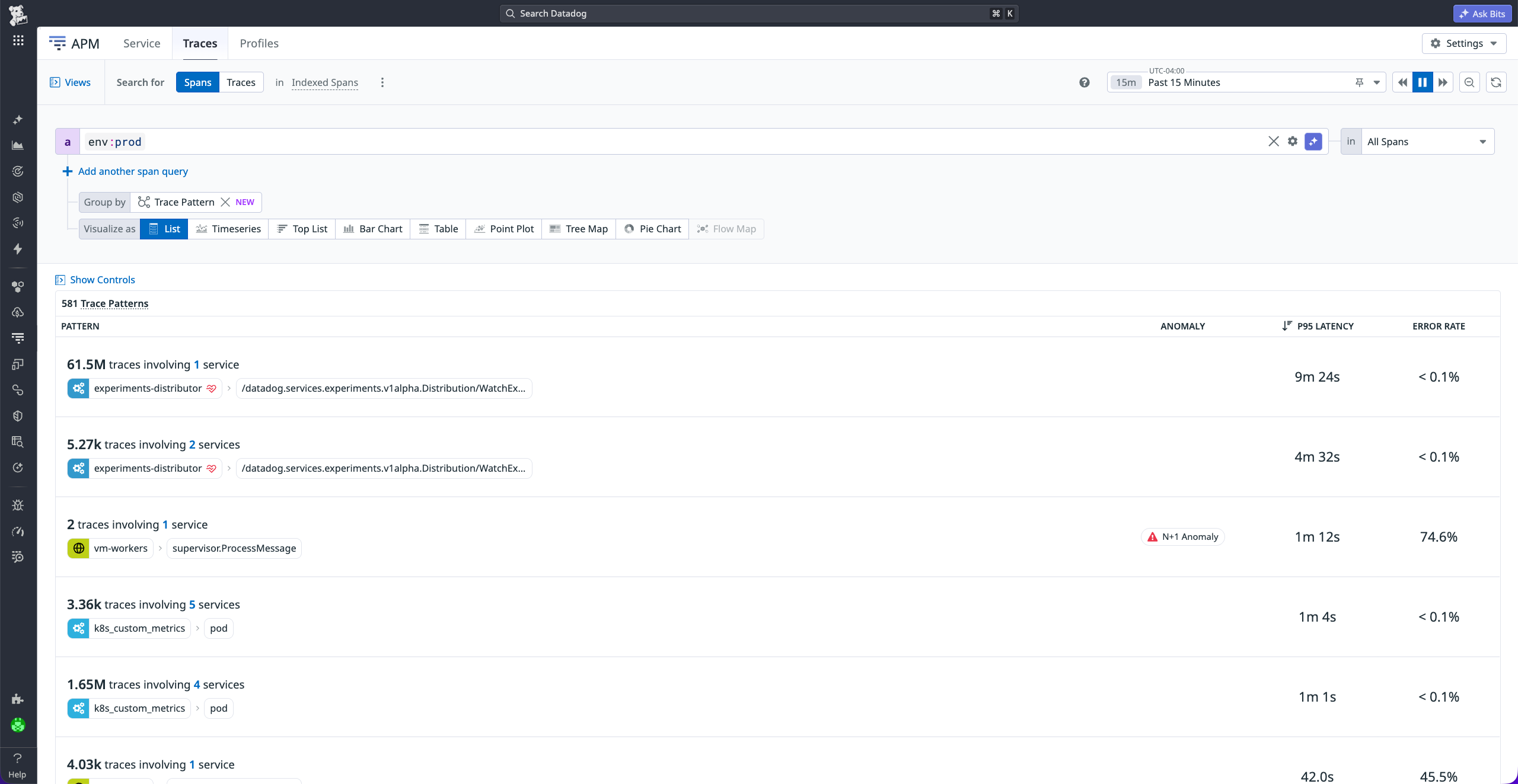
Task: Open the Indexed Spans selector
Action: 325,82
